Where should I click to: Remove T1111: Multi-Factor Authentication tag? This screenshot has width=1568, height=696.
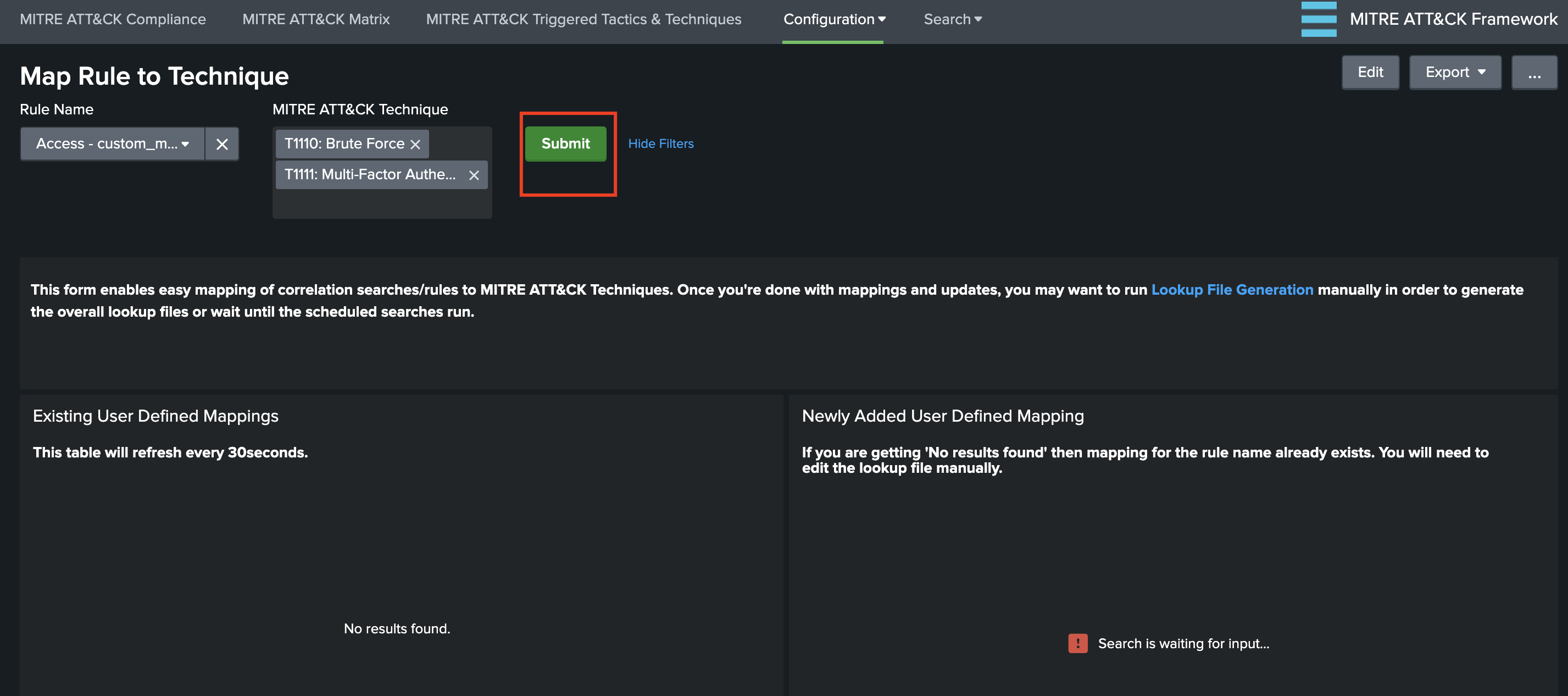[474, 175]
